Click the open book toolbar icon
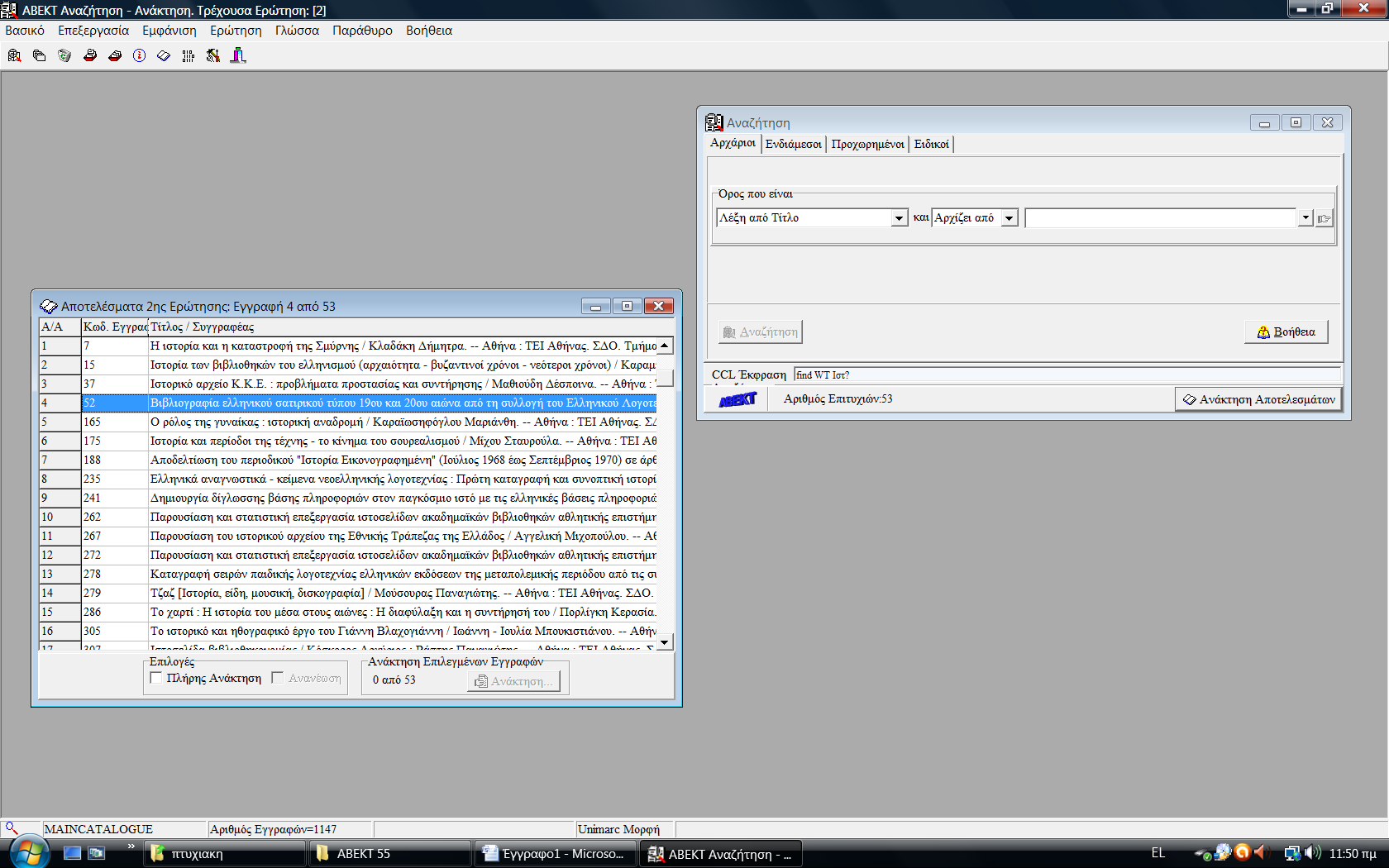This screenshot has height=868, width=1389. click(x=164, y=55)
